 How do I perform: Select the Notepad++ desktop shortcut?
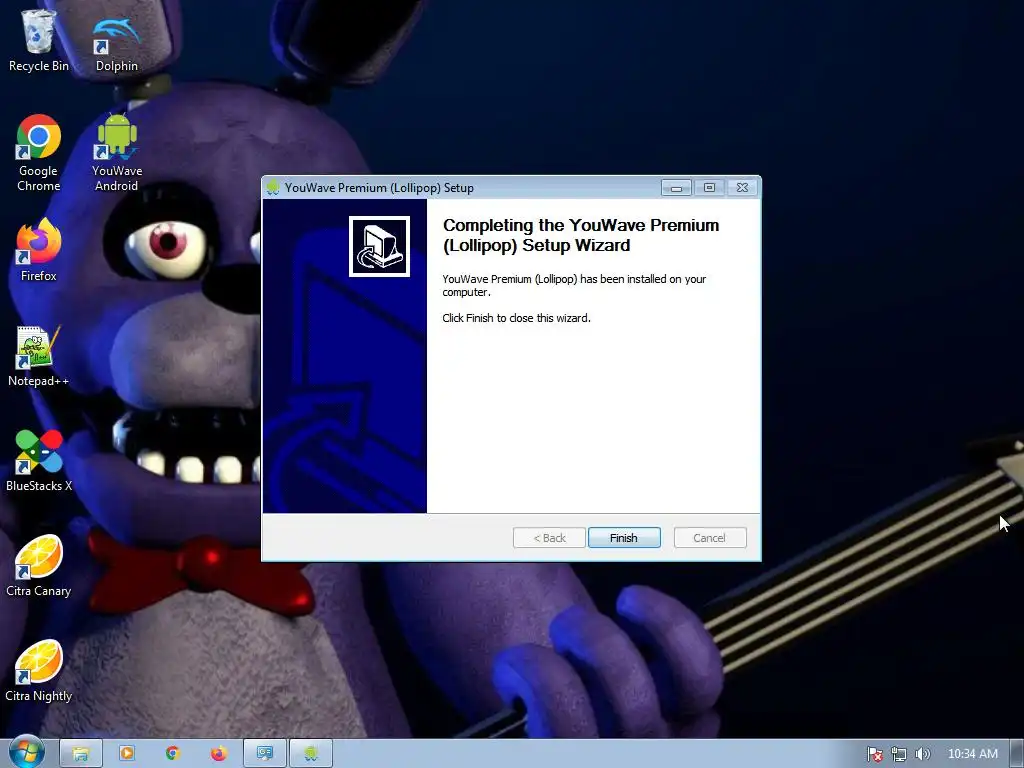[x=39, y=357]
